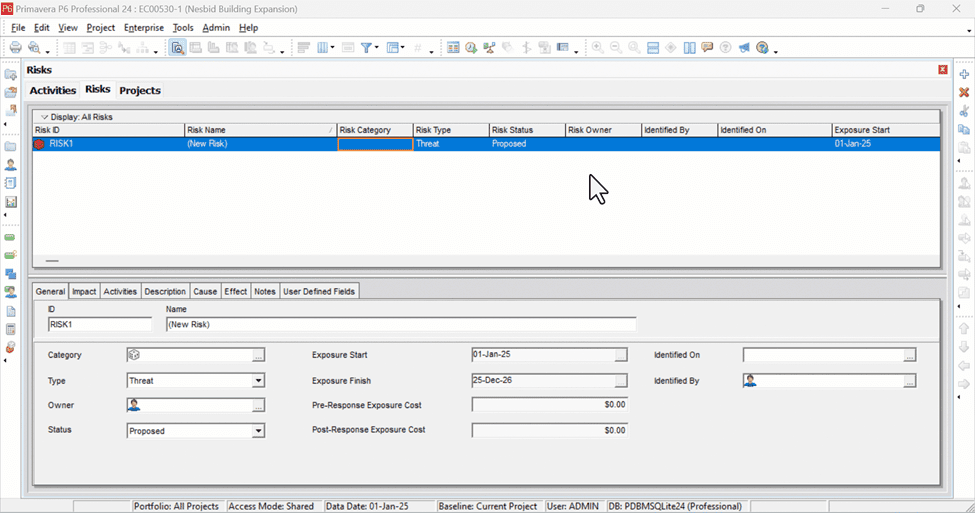Open the User Defined Fields tab

(319, 291)
